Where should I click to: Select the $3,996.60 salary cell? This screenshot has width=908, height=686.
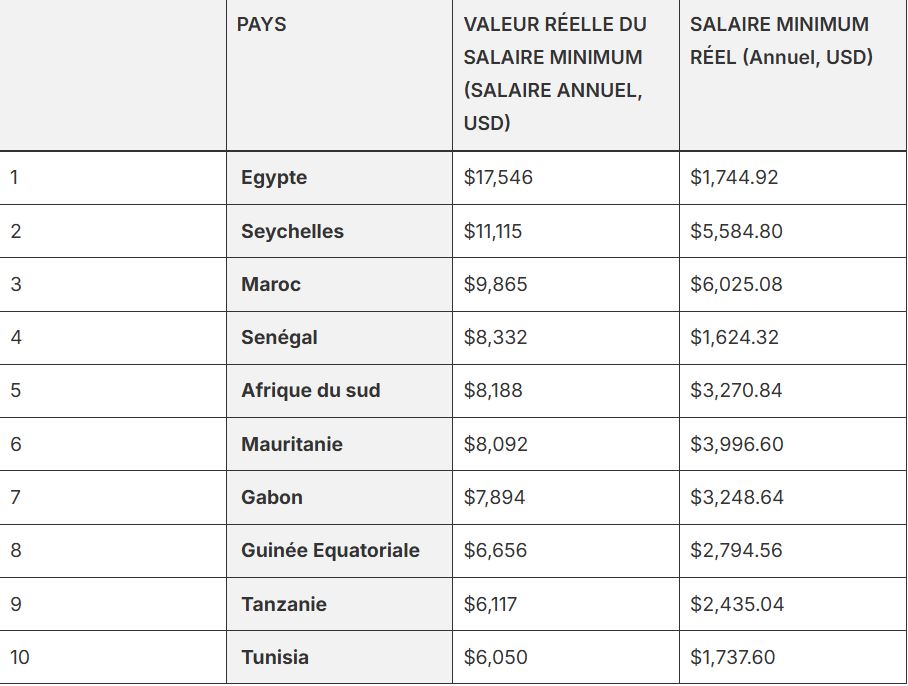click(736, 444)
